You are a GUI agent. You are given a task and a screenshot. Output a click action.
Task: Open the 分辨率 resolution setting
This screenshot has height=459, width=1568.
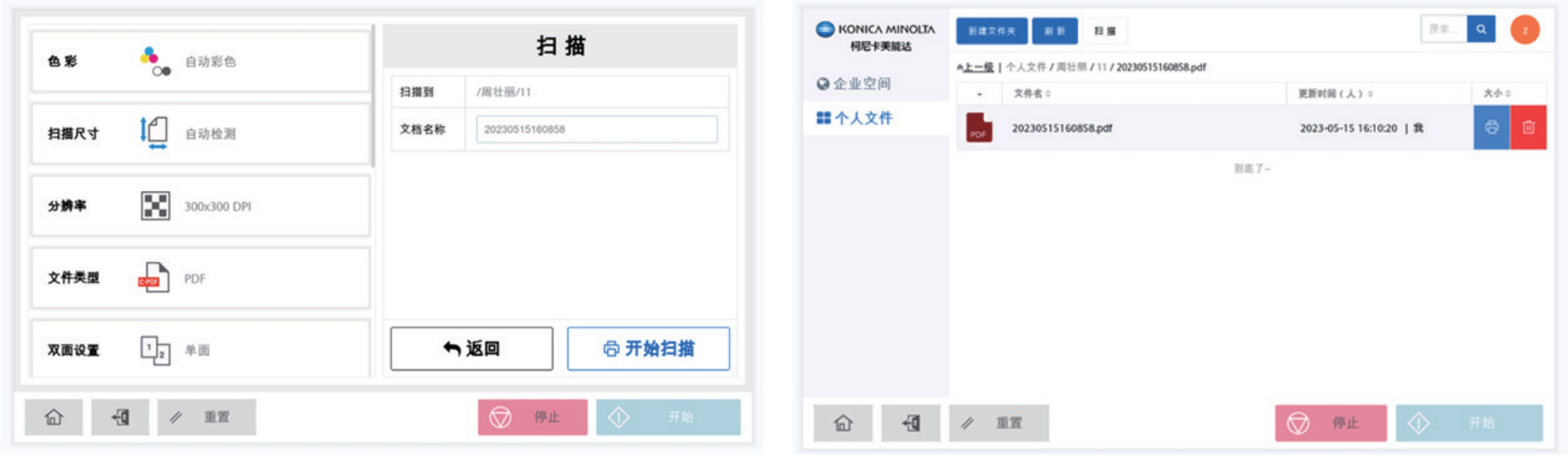click(x=200, y=207)
